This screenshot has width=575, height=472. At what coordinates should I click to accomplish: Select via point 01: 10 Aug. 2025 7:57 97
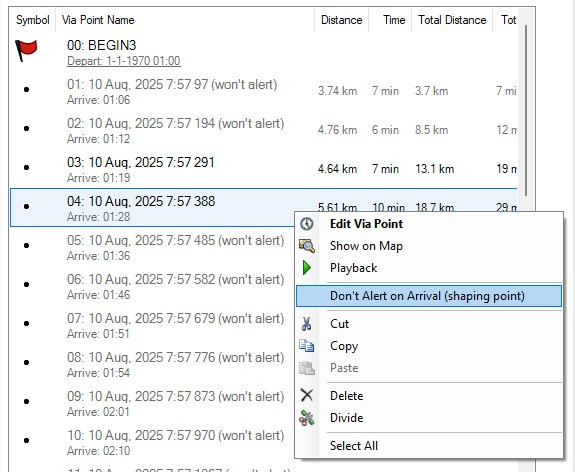pos(263,91)
